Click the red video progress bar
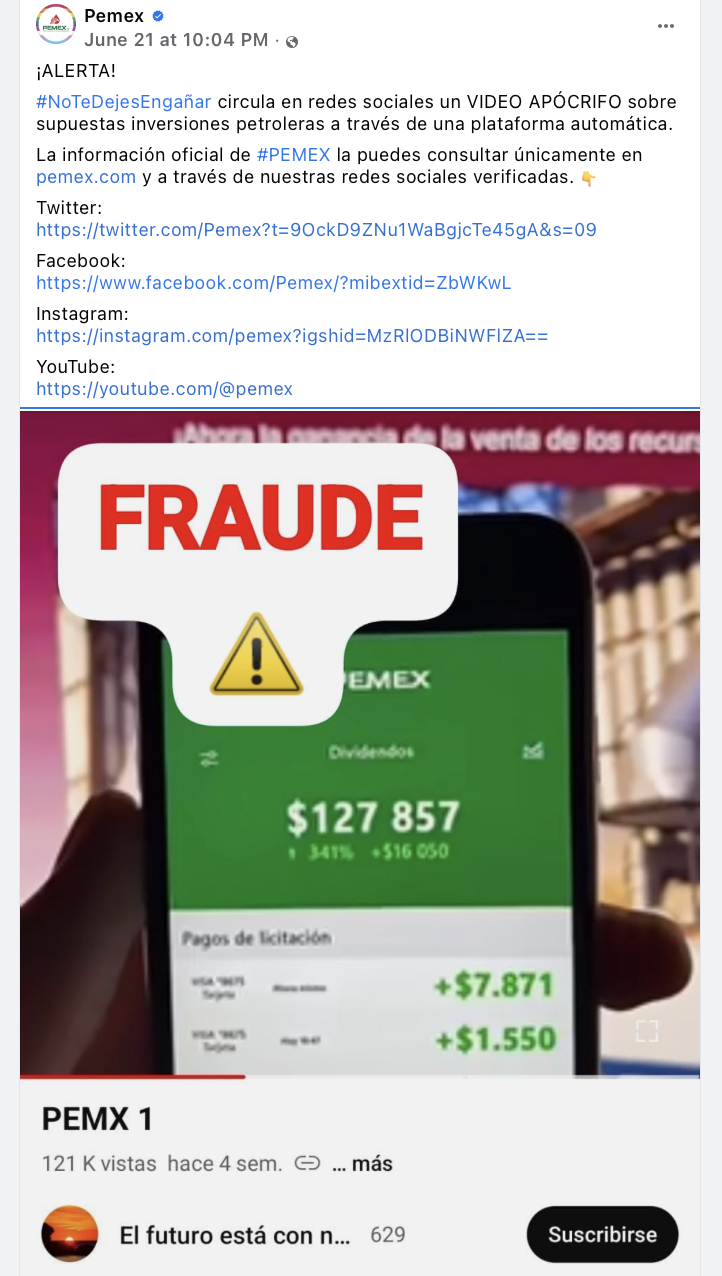Screen dimensions: 722x1276 click(x=132, y=1076)
